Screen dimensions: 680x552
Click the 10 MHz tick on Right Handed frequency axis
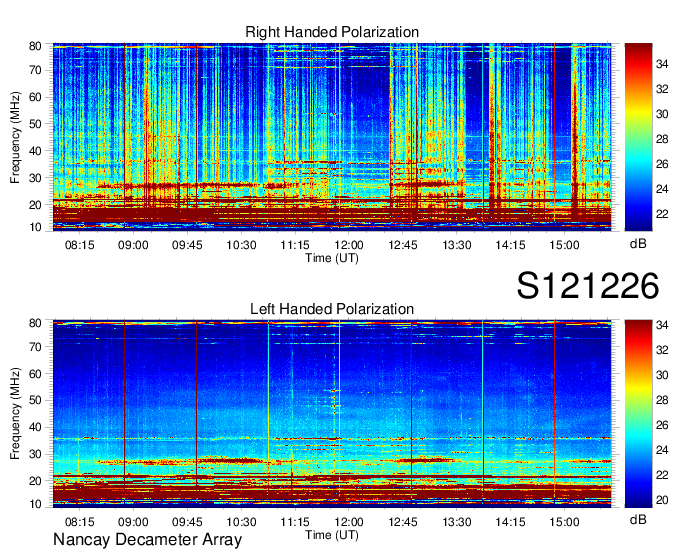coord(35,227)
